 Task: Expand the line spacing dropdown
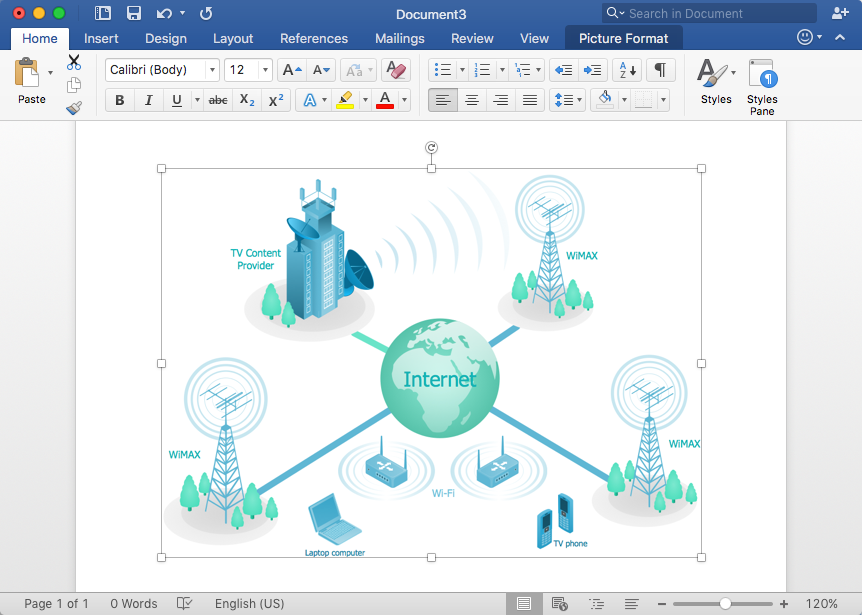click(x=568, y=100)
